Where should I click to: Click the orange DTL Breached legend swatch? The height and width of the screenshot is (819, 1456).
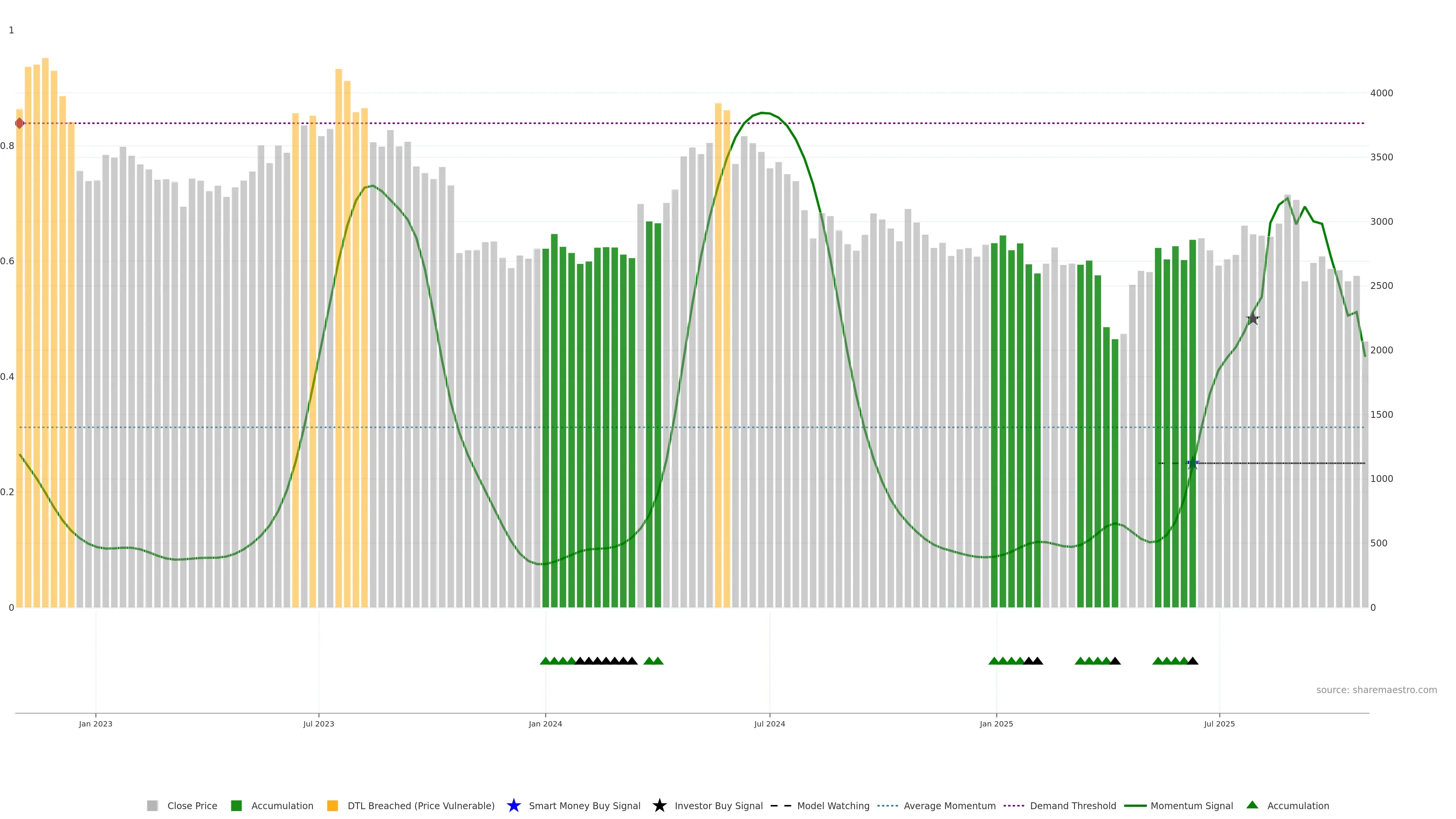tap(333, 805)
